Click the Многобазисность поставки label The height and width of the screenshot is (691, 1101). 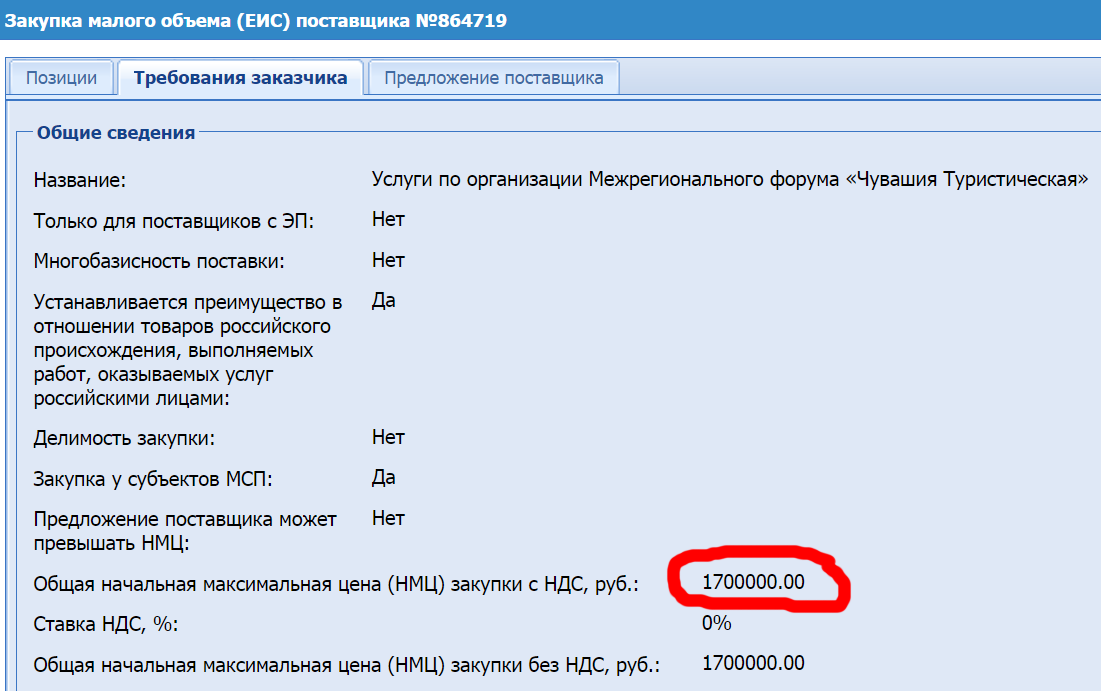(159, 262)
